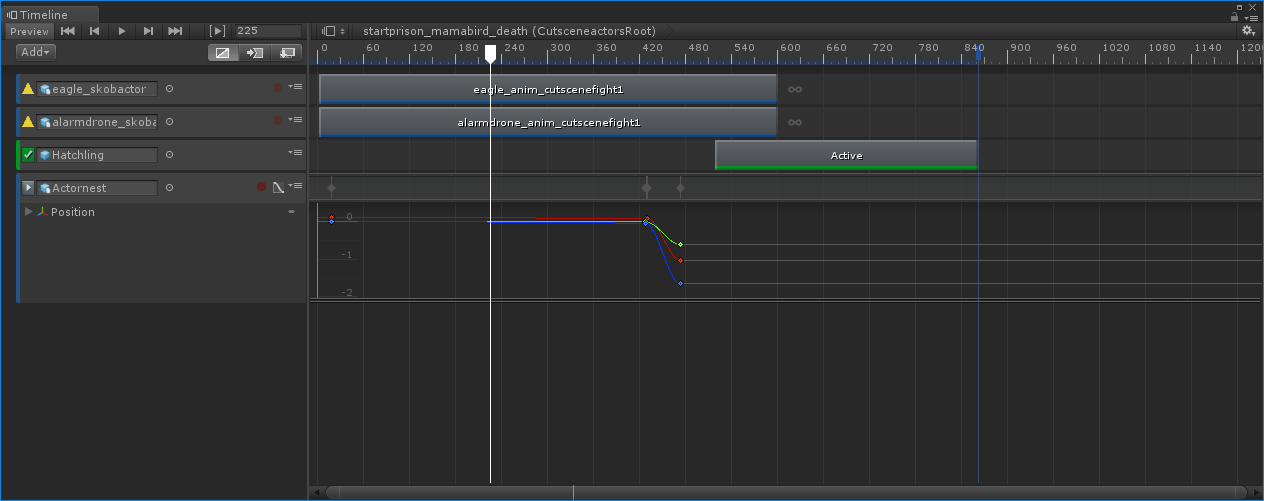
Task: Toggle curves view on Actornest track
Action: (x=279, y=187)
